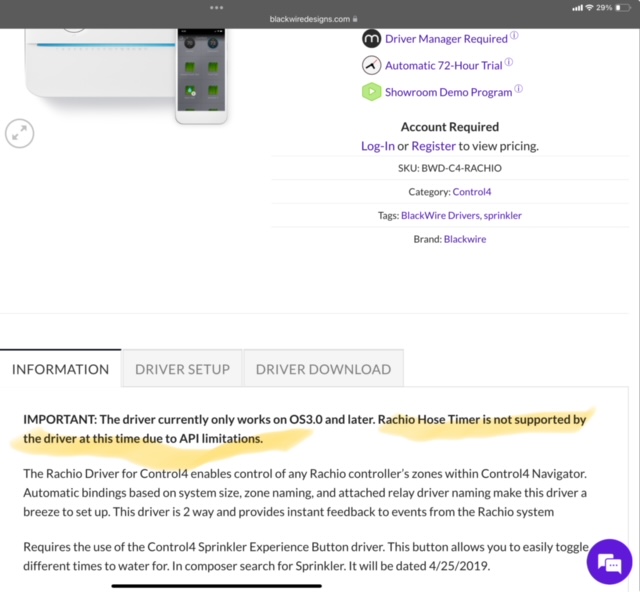
Task: Open the Automatic 72-Hour Trial link
Action: [x=444, y=65]
